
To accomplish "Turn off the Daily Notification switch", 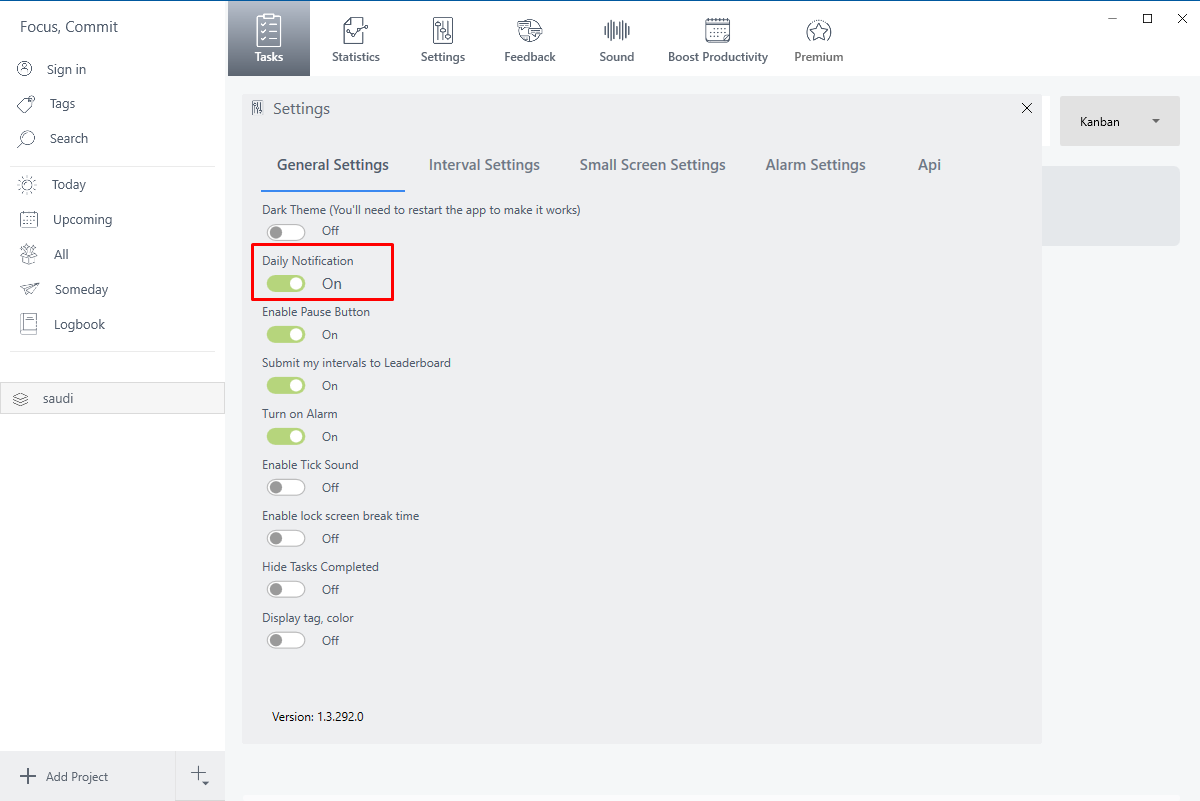I will pos(286,284).
